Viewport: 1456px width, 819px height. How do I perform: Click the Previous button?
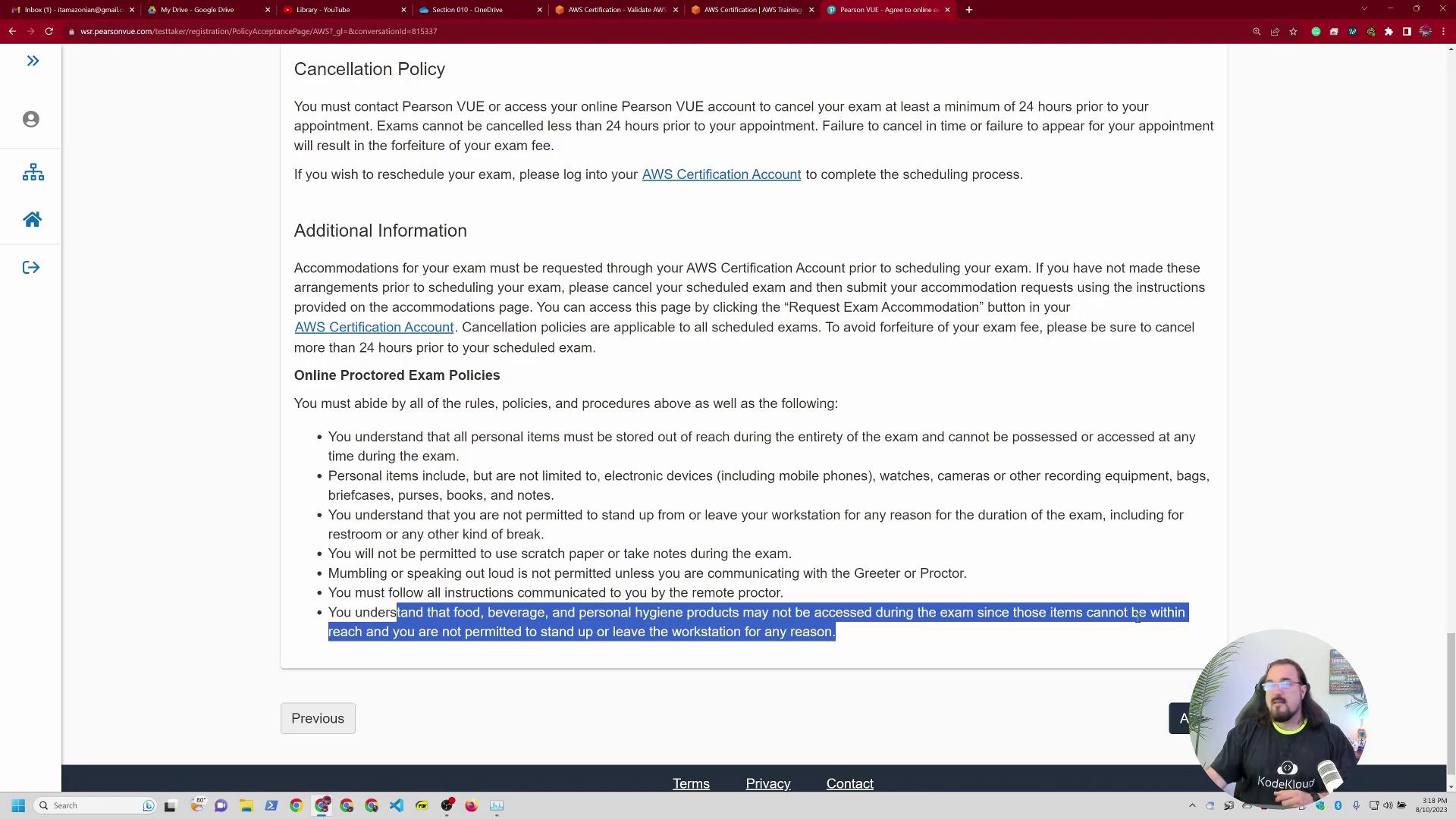[317, 718]
